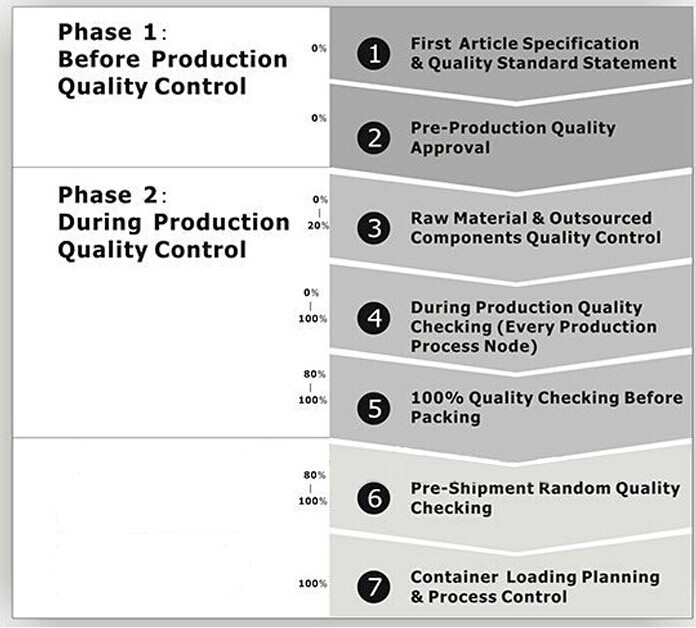Image resolution: width=696 pixels, height=628 pixels.
Task: Click First Article Specification step text
Action: point(543,53)
